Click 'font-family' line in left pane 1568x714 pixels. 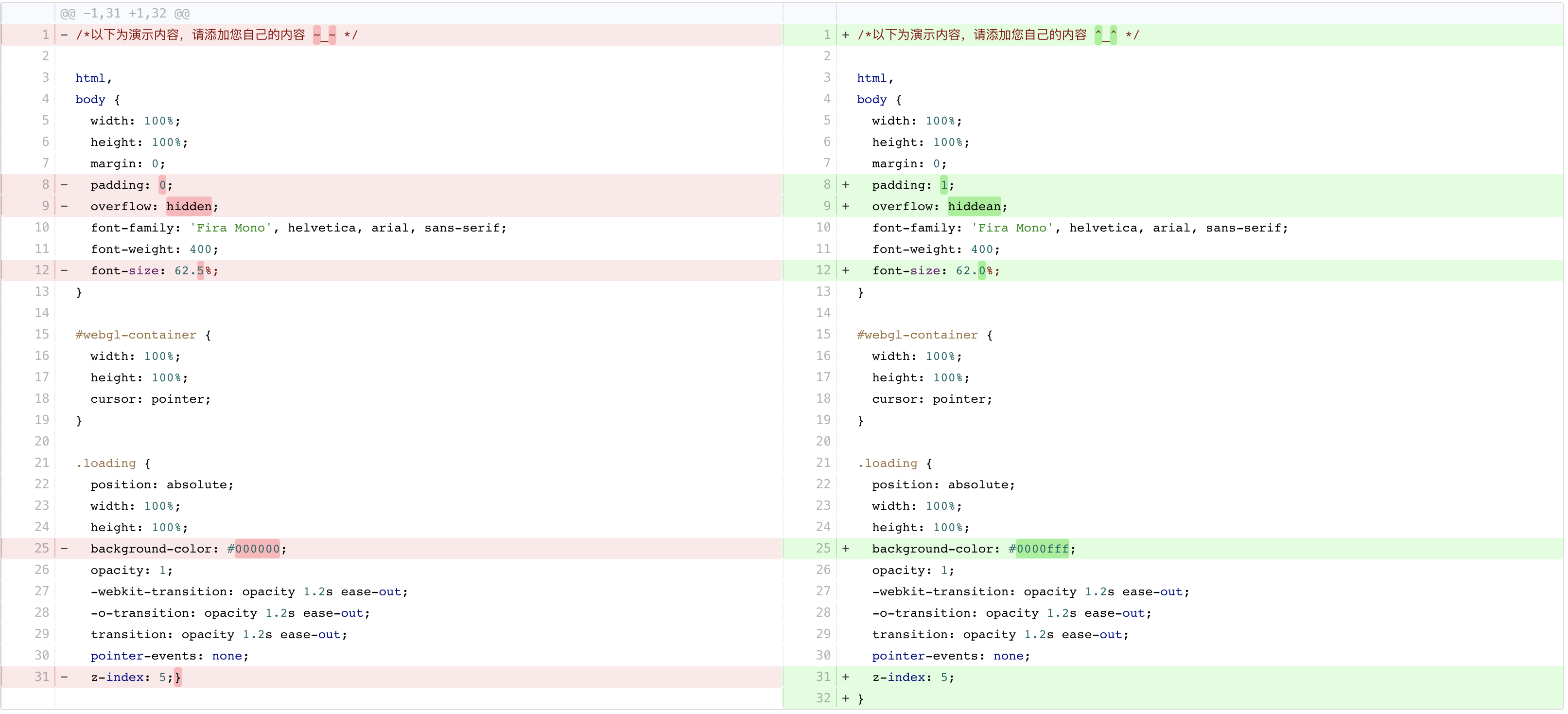(298, 228)
